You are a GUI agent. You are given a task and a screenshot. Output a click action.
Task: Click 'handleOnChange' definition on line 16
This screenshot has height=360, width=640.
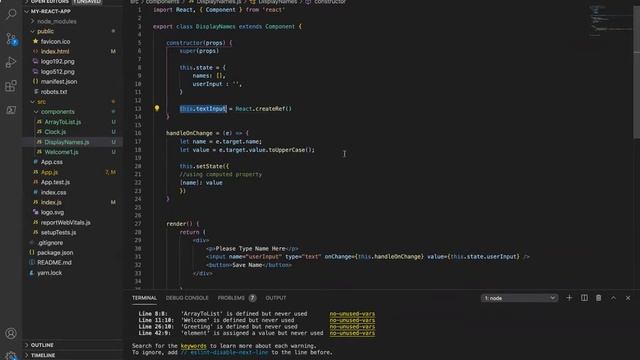click(189, 133)
